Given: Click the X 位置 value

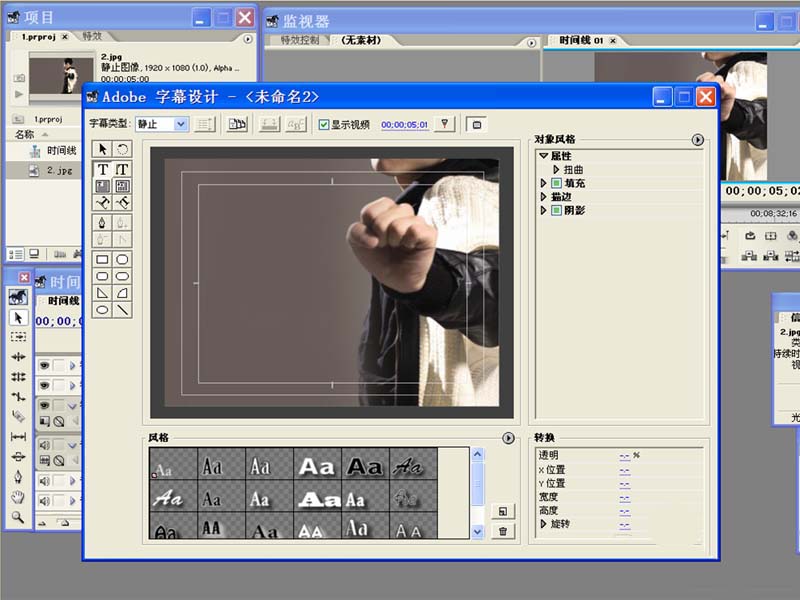Looking at the screenshot, I should coord(624,469).
